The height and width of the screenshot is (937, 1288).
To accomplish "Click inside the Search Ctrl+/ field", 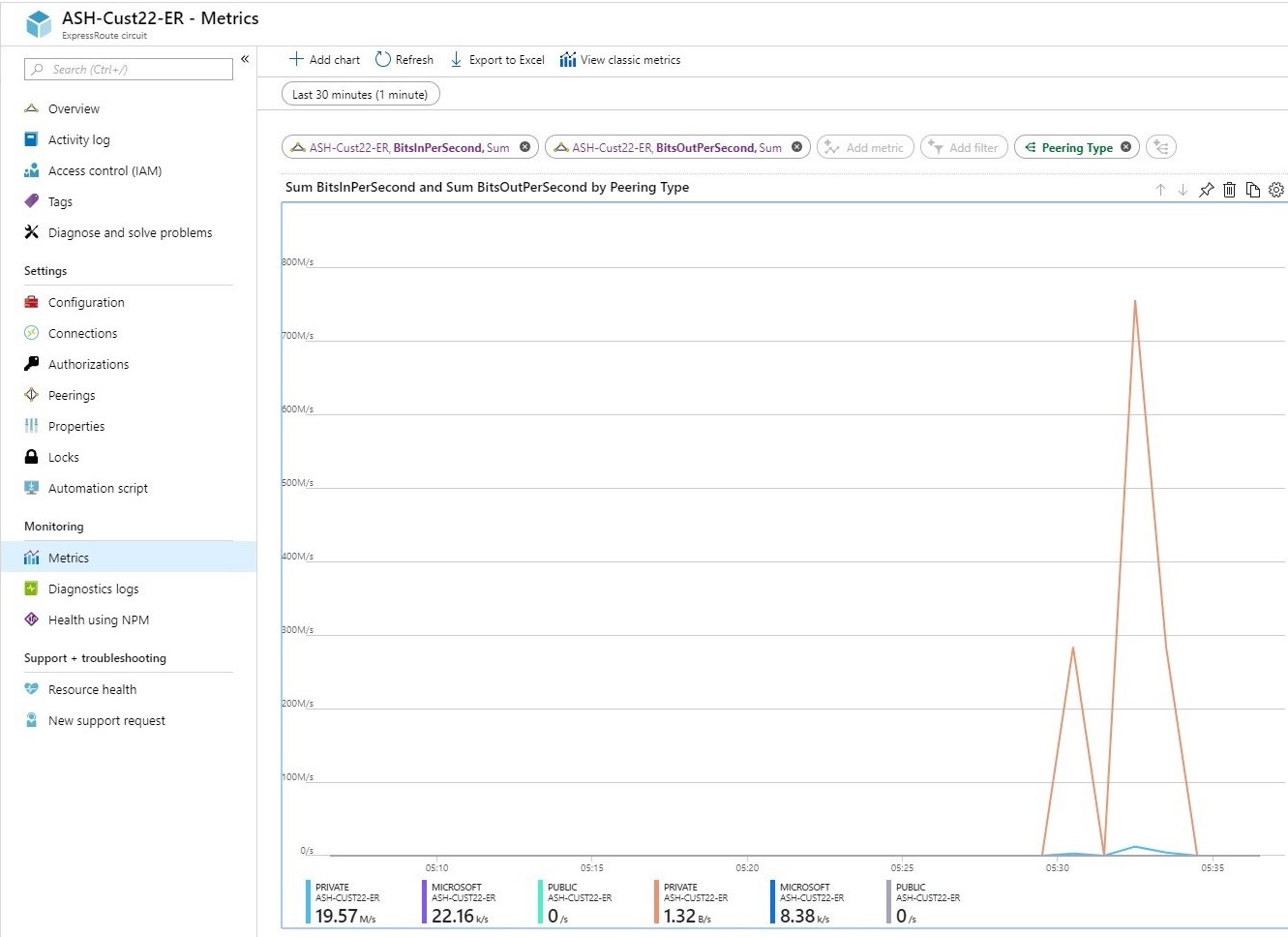I will tap(128, 69).
